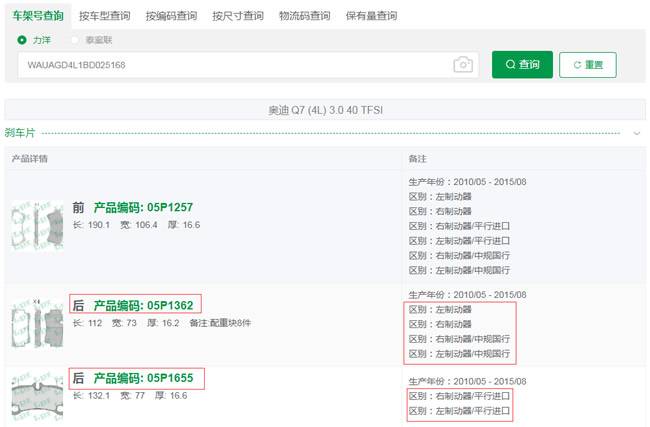The width and height of the screenshot is (650, 427).
Task: Click the 备注 column header
Action: 417,159
